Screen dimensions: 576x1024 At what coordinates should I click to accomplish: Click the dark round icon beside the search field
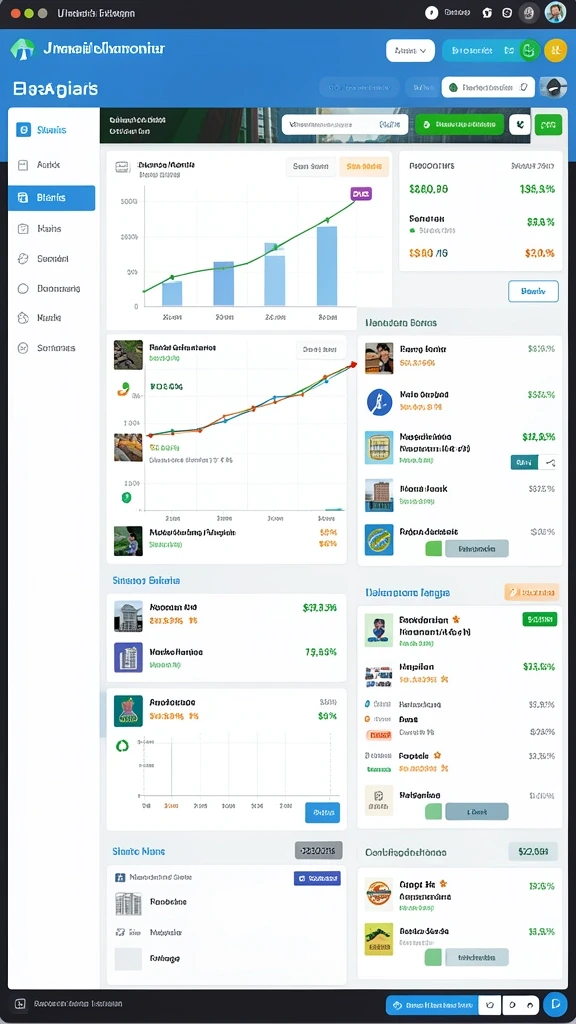tap(554, 87)
